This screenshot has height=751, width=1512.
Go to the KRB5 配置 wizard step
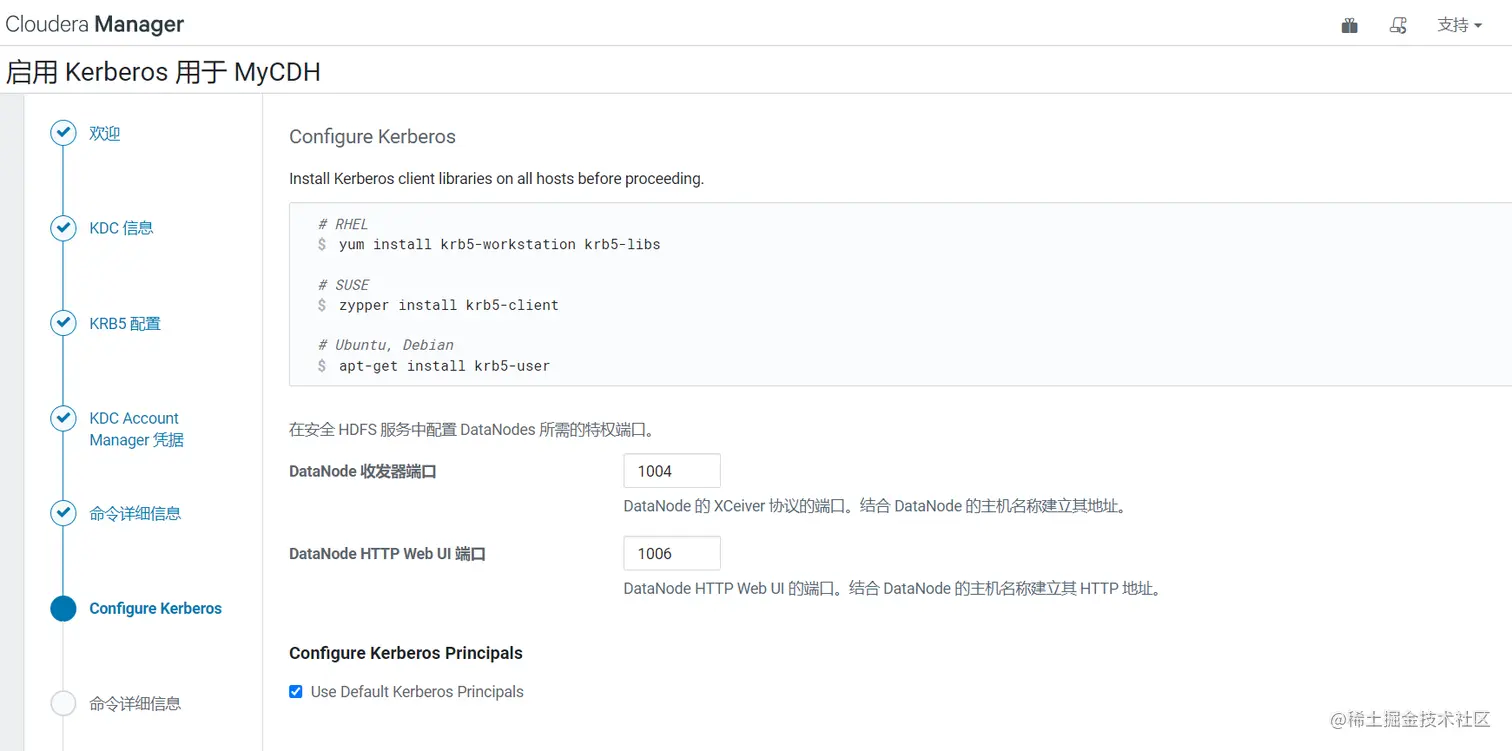(125, 324)
